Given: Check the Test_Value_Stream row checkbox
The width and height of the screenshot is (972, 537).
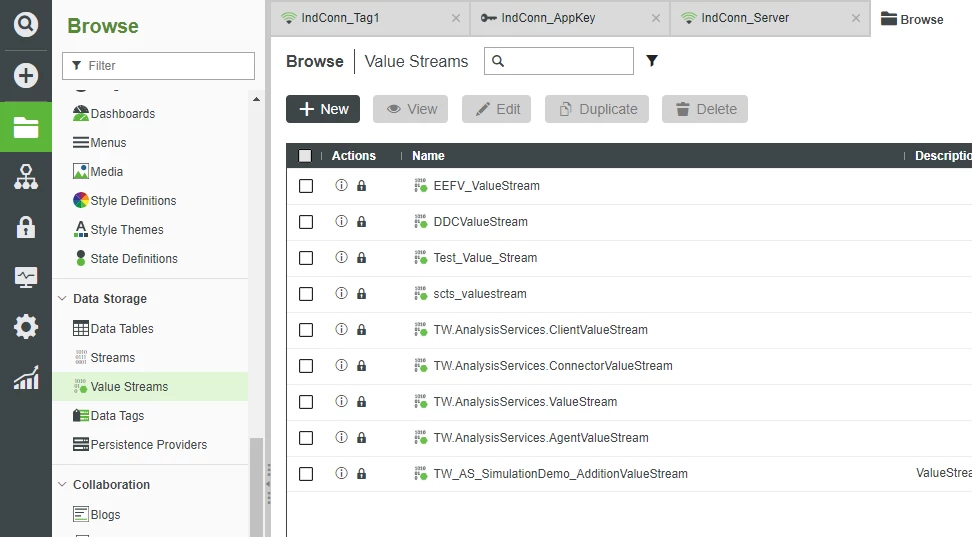Looking at the screenshot, I should [306, 258].
